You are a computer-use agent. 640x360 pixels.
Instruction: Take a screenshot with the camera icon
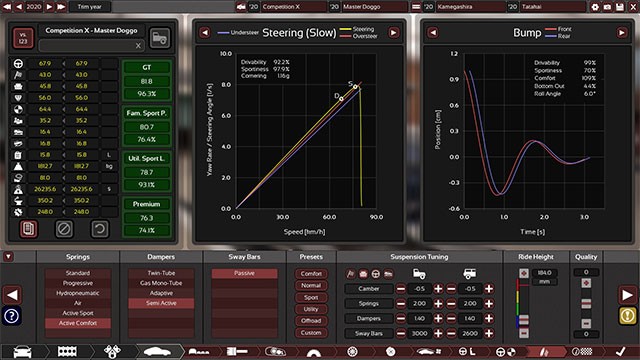[x=607, y=7]
